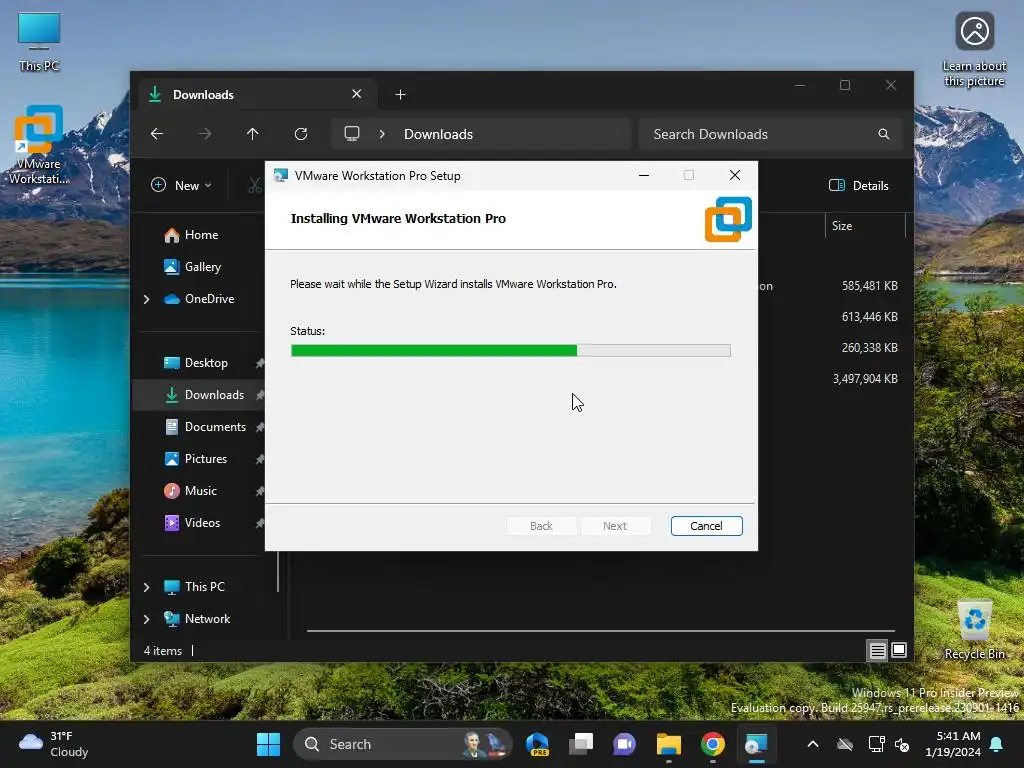Select the Downloads tab
This screenshot has height=768, width=1024.
click(255, 95)
